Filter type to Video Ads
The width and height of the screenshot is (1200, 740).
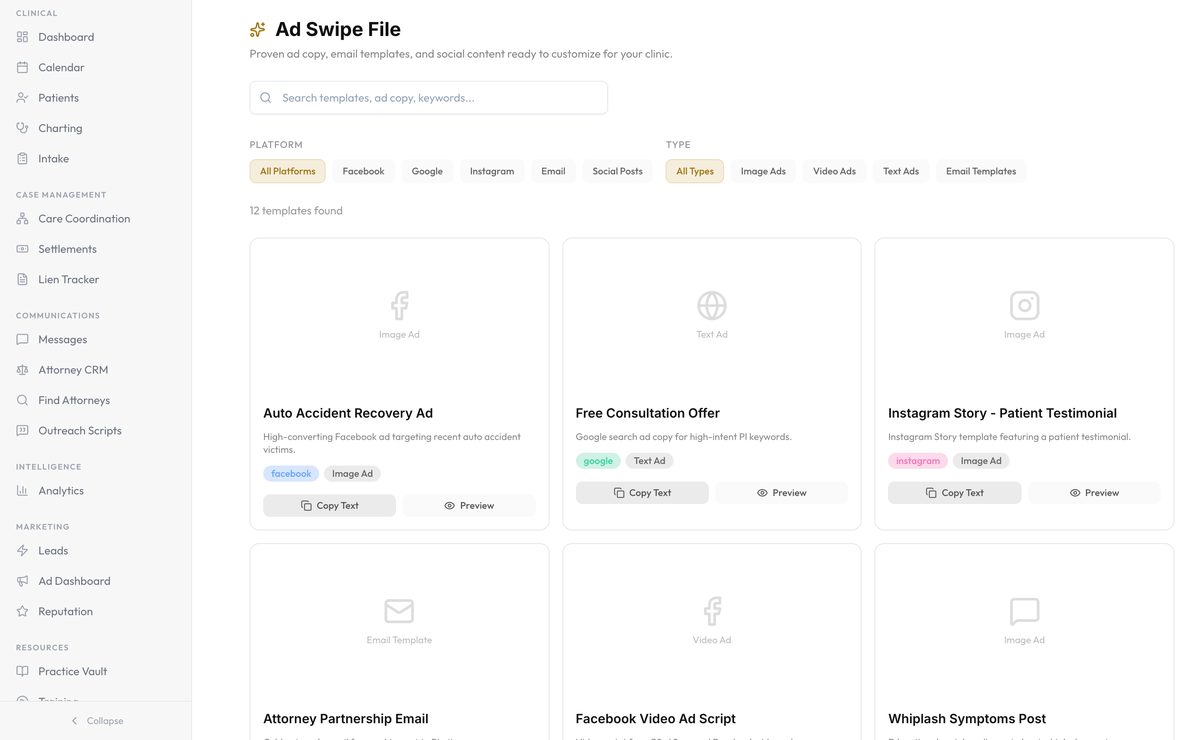834,171
